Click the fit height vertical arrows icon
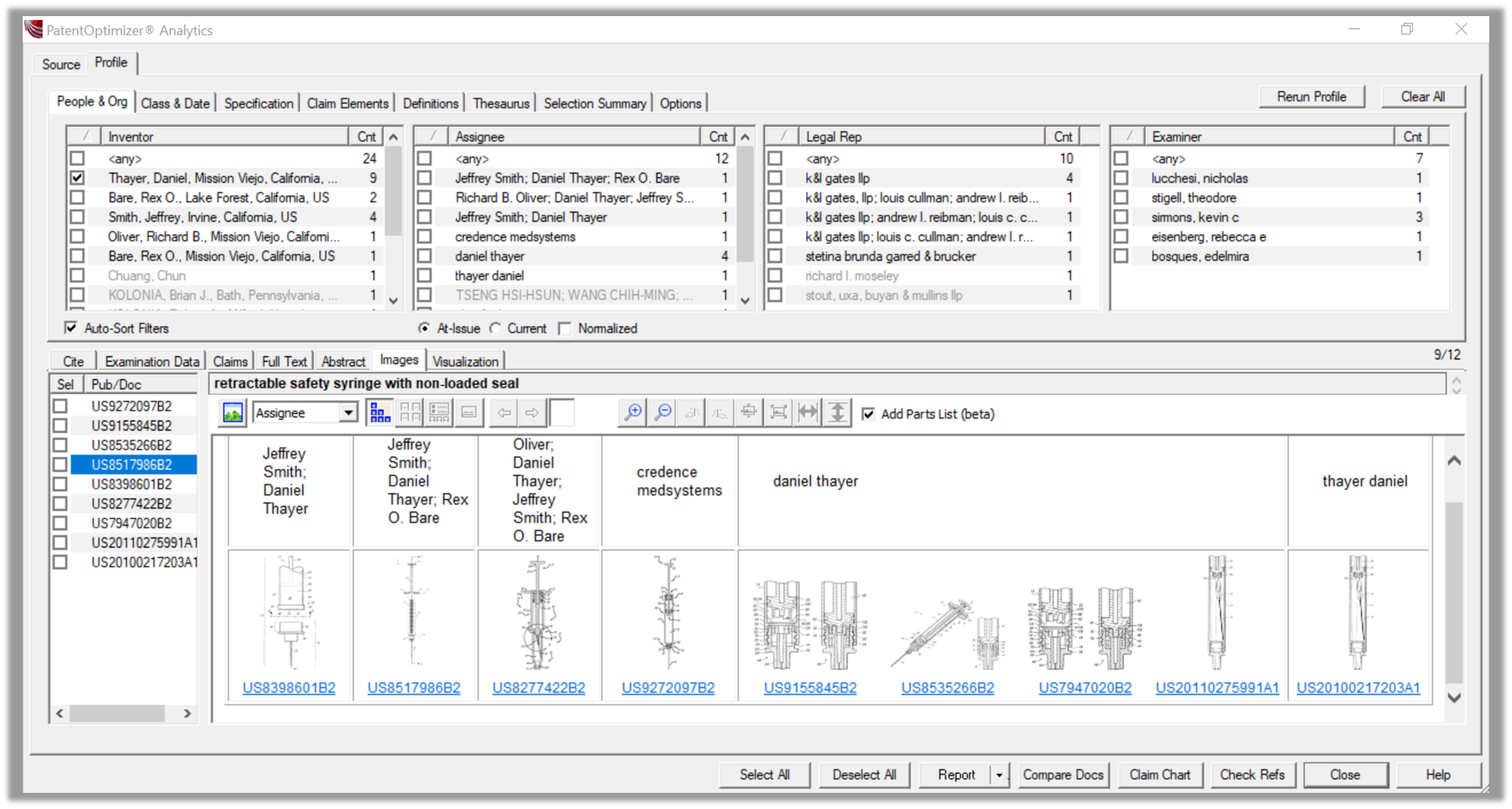 tap(837, 413)
